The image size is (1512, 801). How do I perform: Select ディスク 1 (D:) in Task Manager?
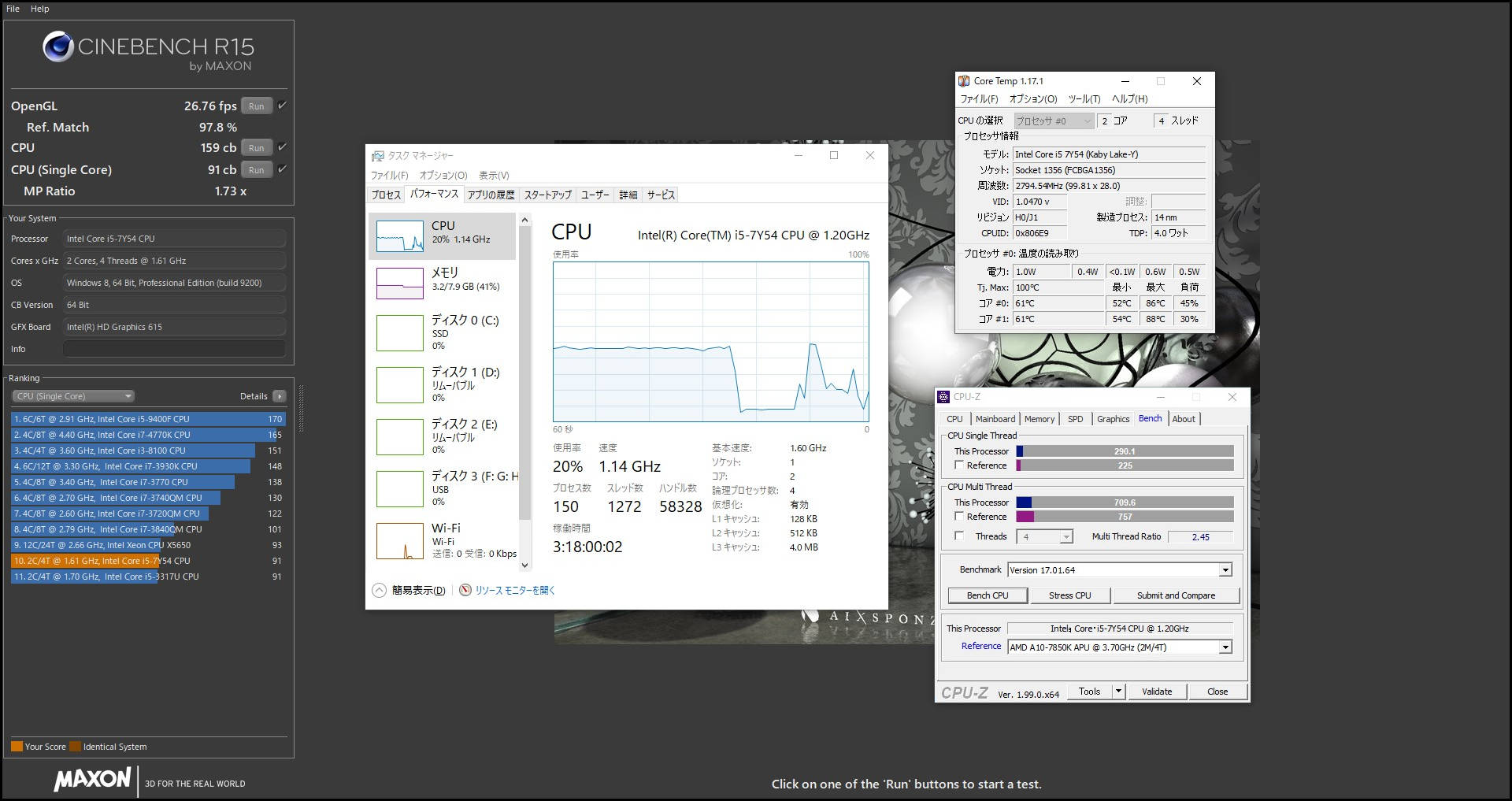click(x=443, y=385)
